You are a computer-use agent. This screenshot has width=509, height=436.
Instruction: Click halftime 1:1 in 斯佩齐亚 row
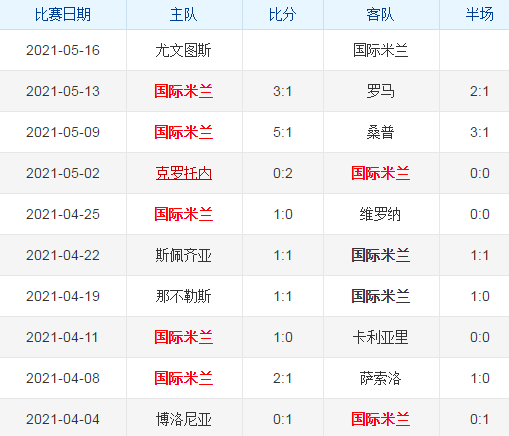pyautogui.click(x=480, y=255)
